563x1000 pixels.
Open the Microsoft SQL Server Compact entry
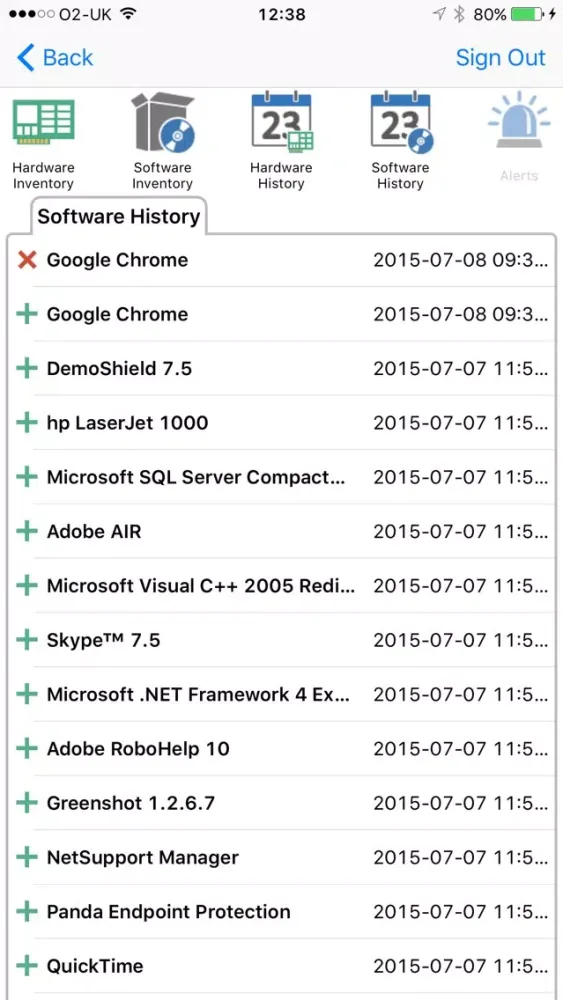tap(281, 476)
